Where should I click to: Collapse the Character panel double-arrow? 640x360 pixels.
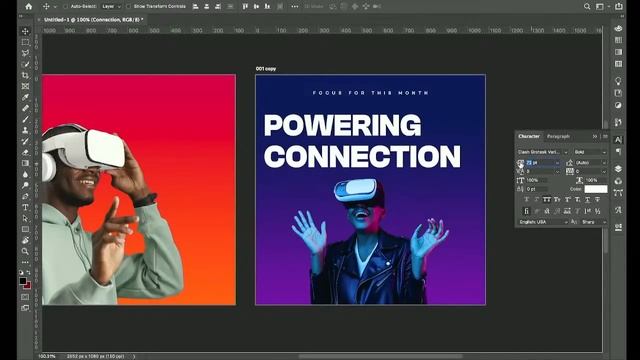click(x=595, y=136)
